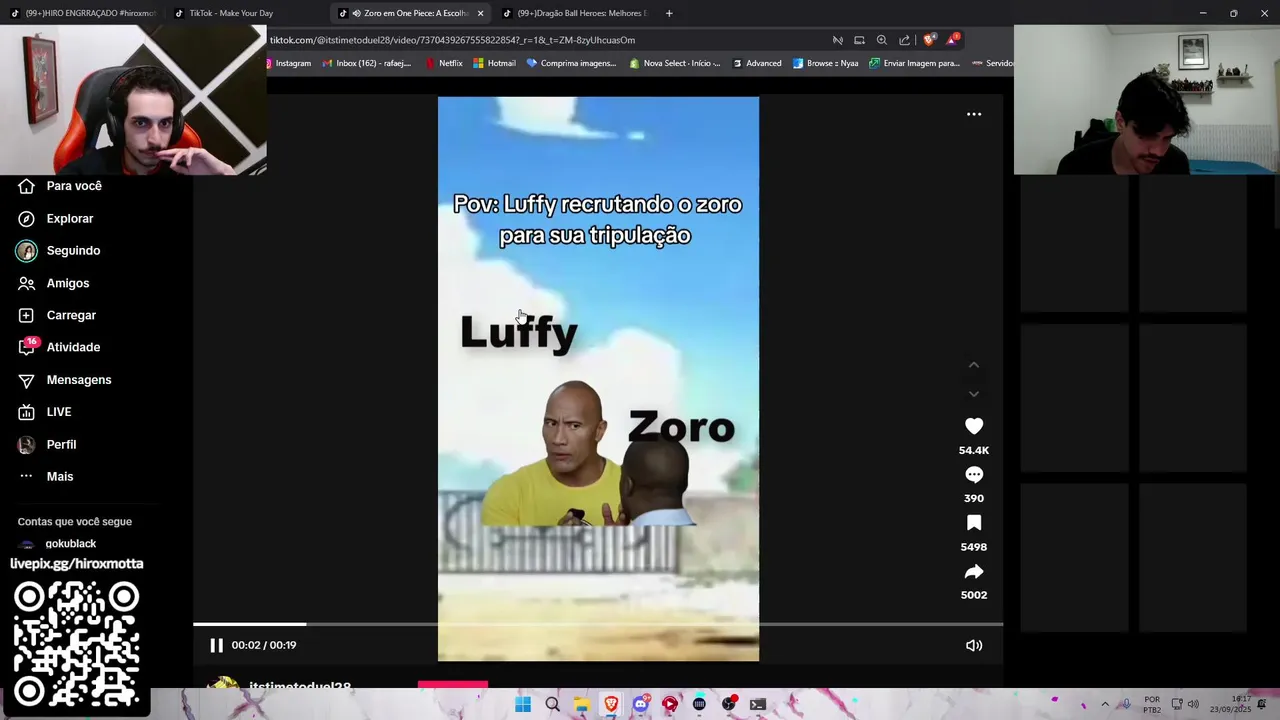The width and height of the screenshot is (1280, 720).
Task: Share the video using the arrow icon
Action: pyautogui.click(x=974, y=572)
